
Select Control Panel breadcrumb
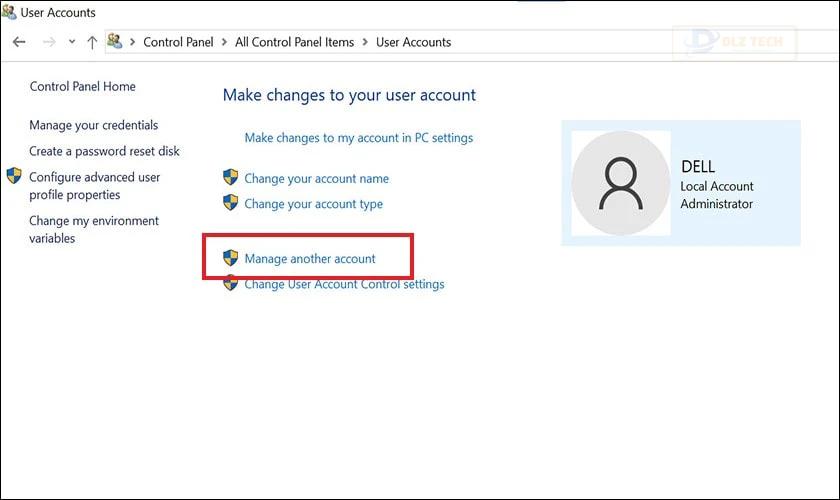[178, 42]
